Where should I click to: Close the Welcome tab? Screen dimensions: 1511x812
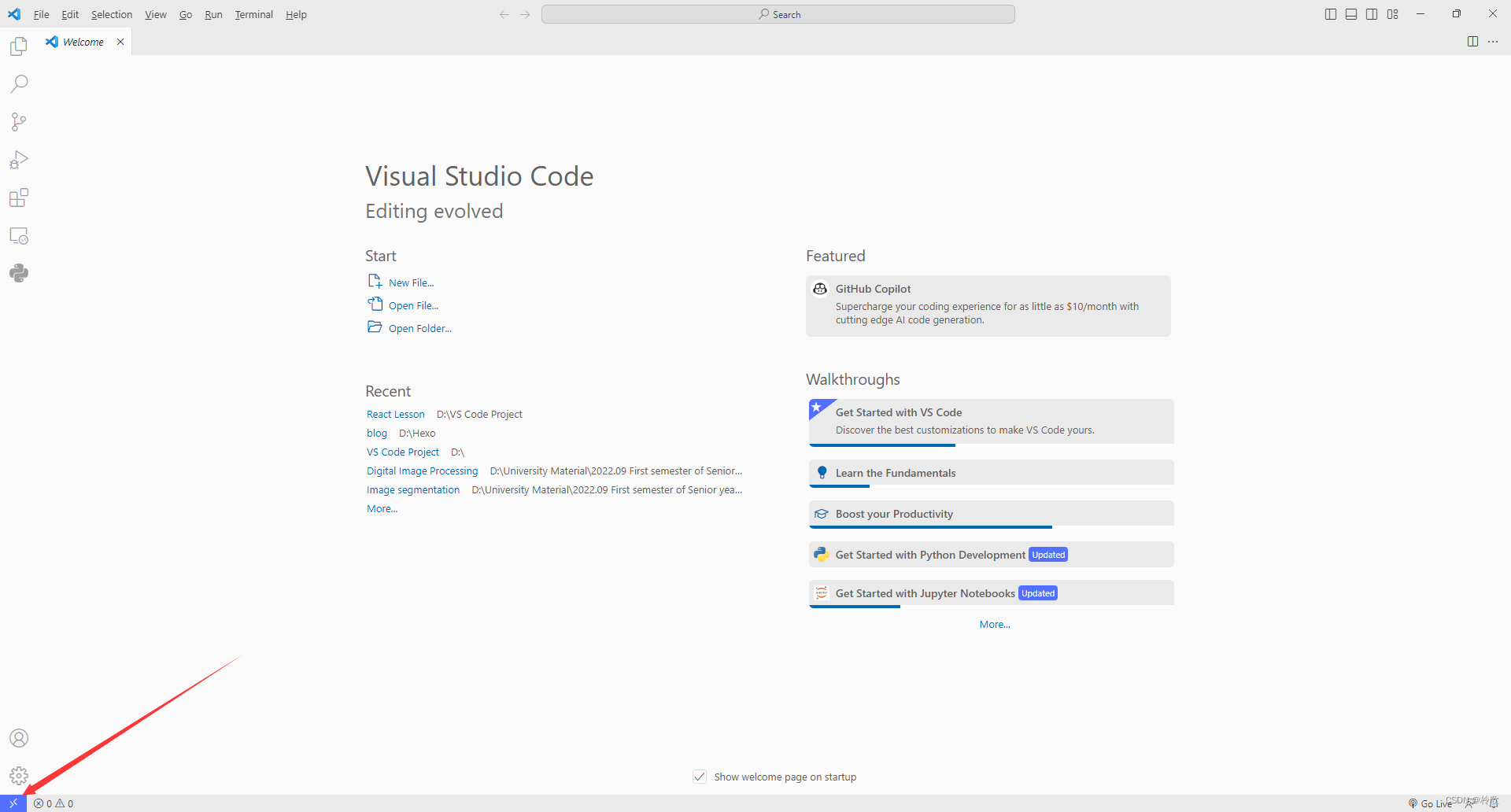(120, 42)
